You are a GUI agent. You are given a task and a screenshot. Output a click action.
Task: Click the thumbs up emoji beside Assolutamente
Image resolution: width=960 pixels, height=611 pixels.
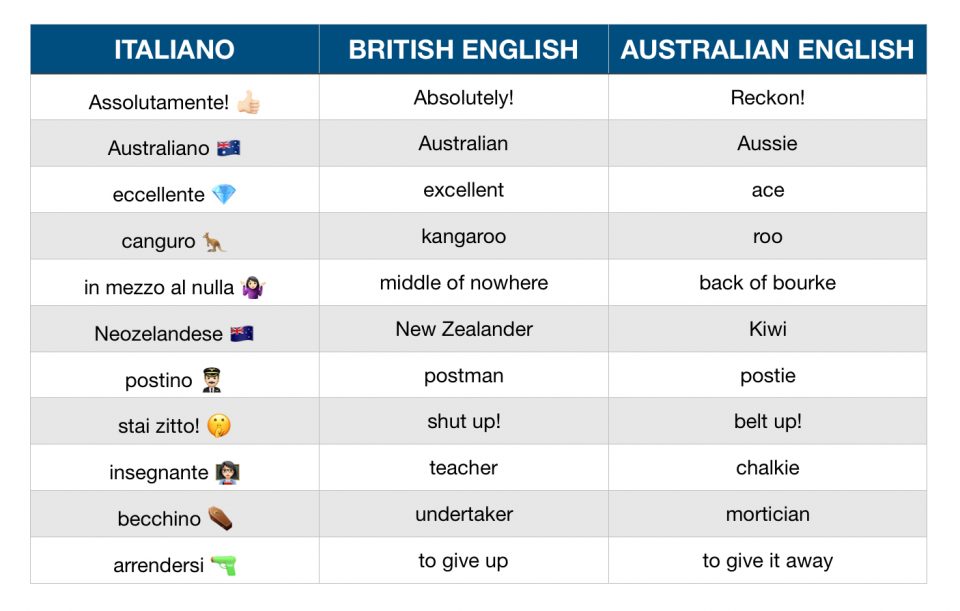(248, 102)
